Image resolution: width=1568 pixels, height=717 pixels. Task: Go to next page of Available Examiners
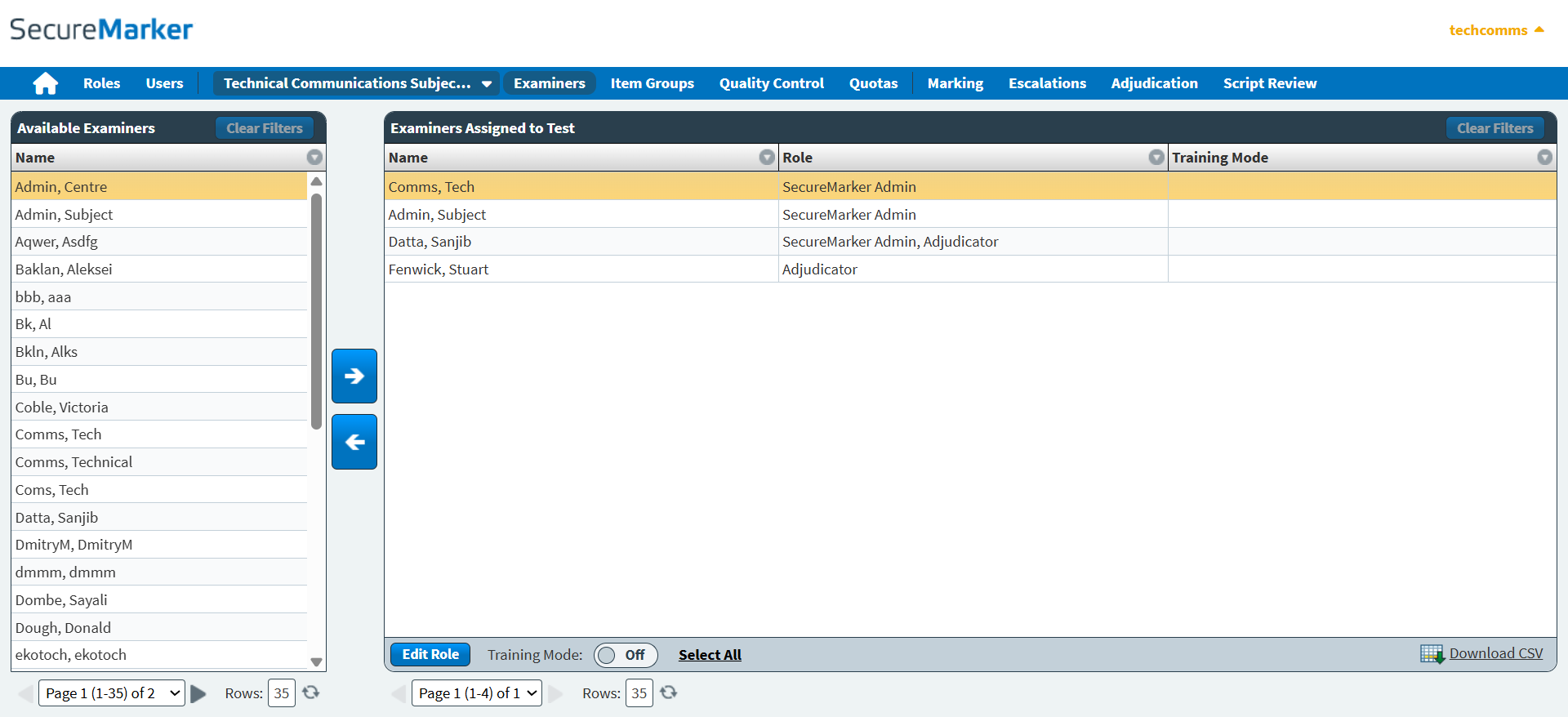pyautogui.click(x=198, y=693)
